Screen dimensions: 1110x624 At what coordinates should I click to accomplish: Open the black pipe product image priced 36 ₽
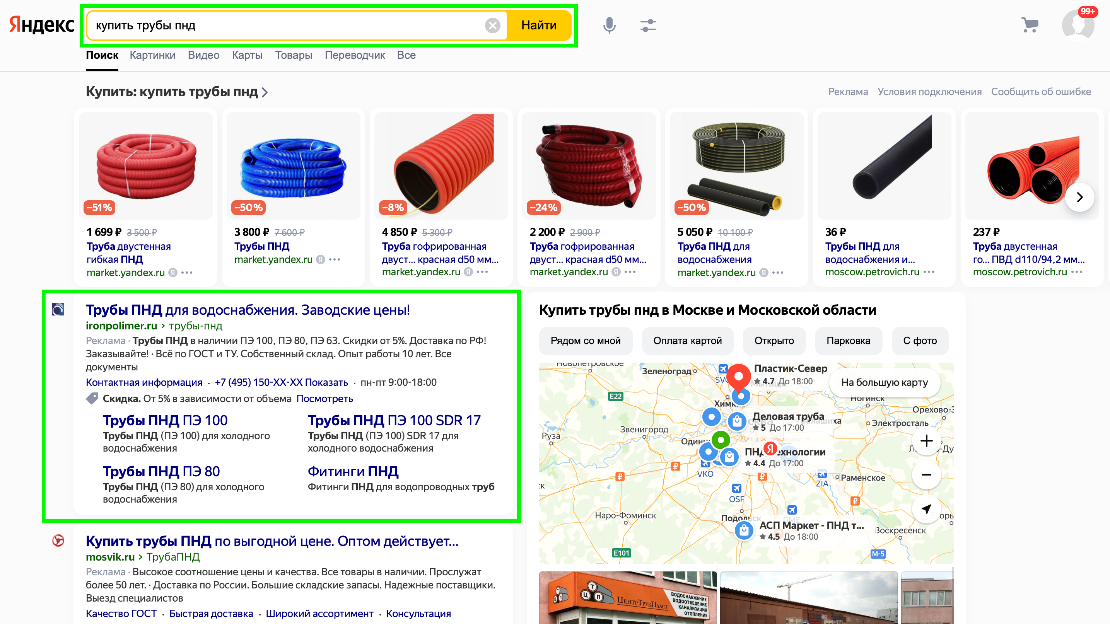[x=885, y=165]
